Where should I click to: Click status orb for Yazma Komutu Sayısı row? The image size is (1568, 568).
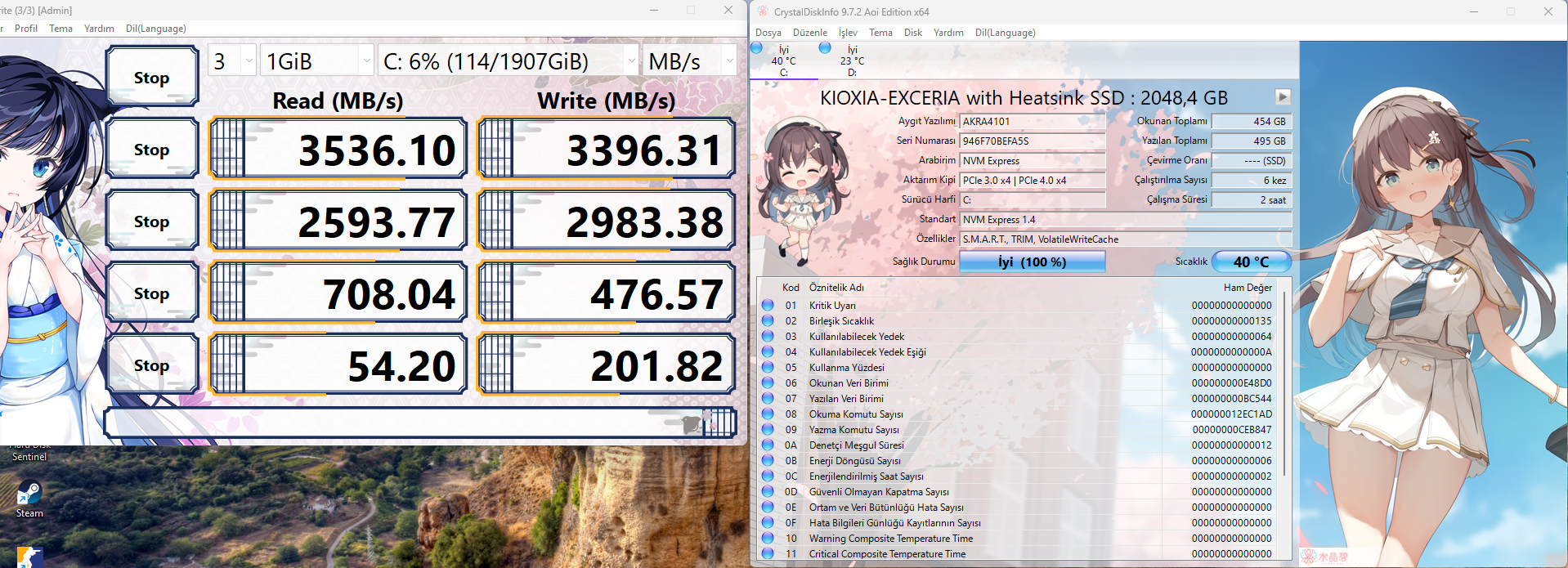pos(768,429)
